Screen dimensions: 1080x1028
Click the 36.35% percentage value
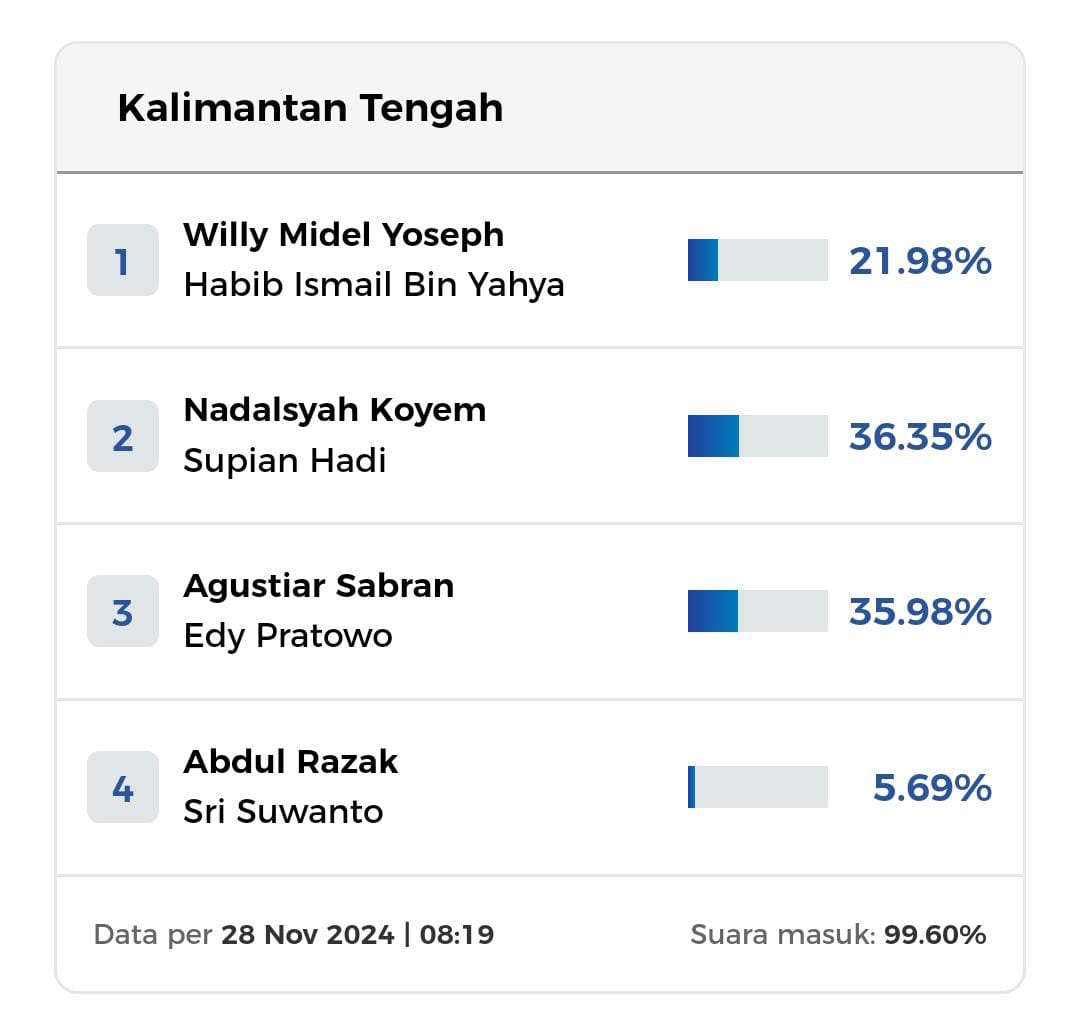click(920, 437)
